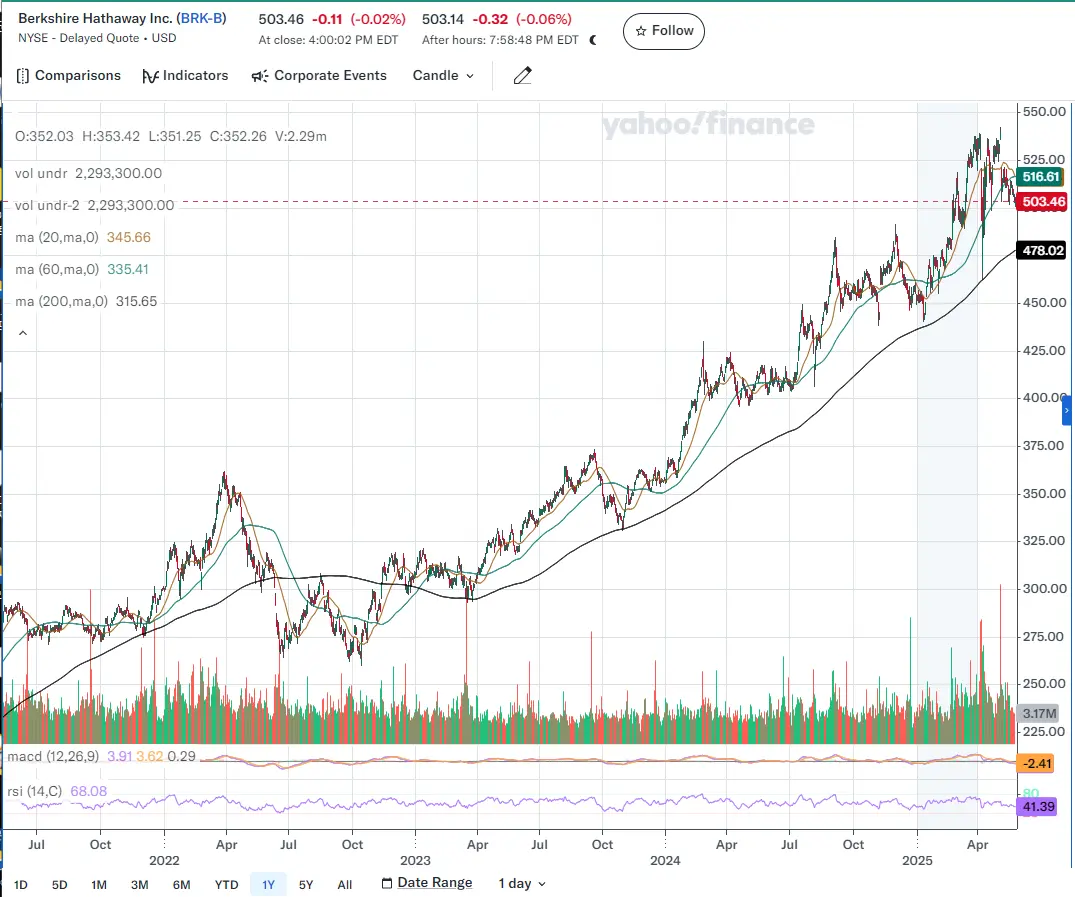Follow the Berkshire Hathaway stock
This screenshot has width=1075, height=897.
tap(664, 31)
